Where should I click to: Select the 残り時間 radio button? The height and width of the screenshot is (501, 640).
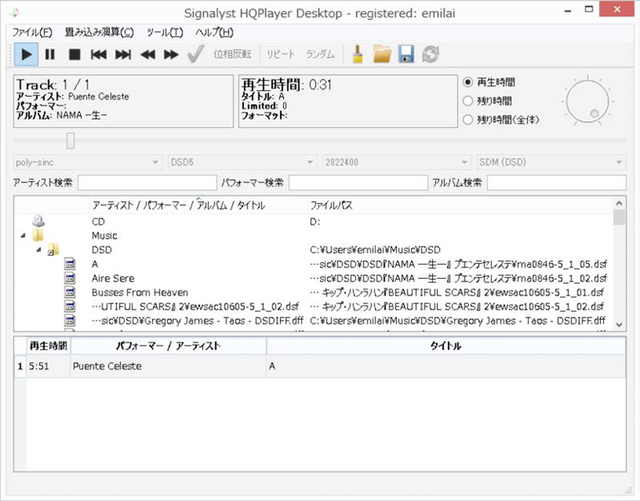tap(469, 100)
